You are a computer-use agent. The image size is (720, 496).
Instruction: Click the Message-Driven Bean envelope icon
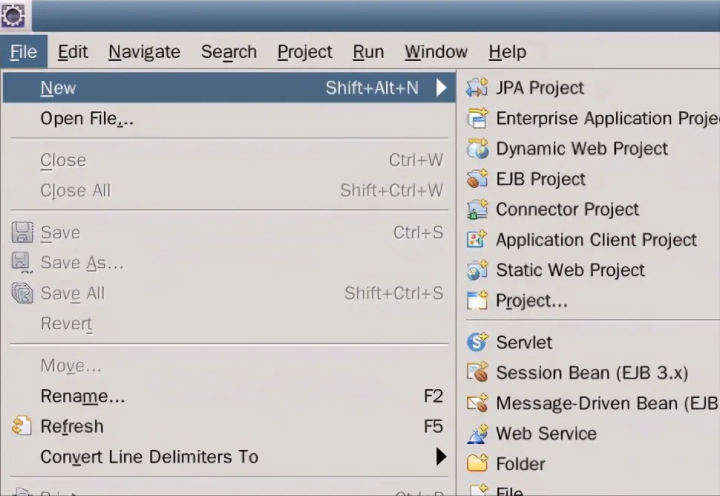click(x=477, y=402)
